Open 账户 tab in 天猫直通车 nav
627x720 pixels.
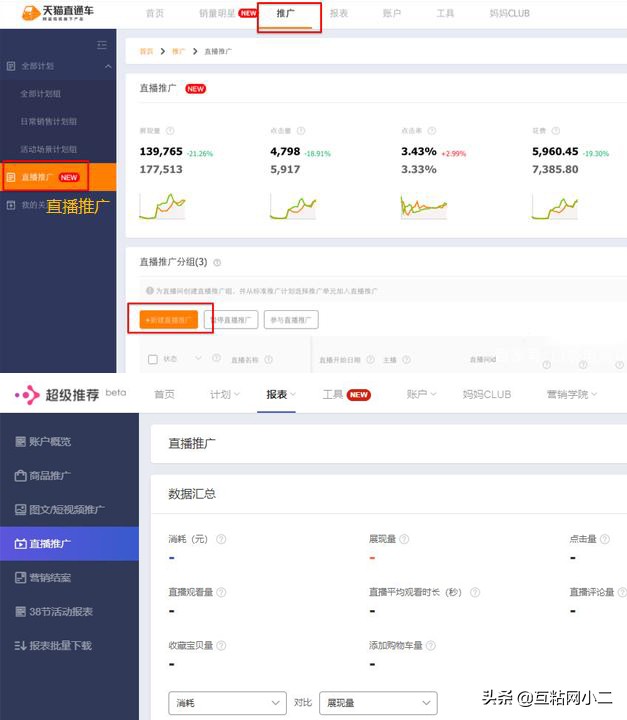point(392,13)
